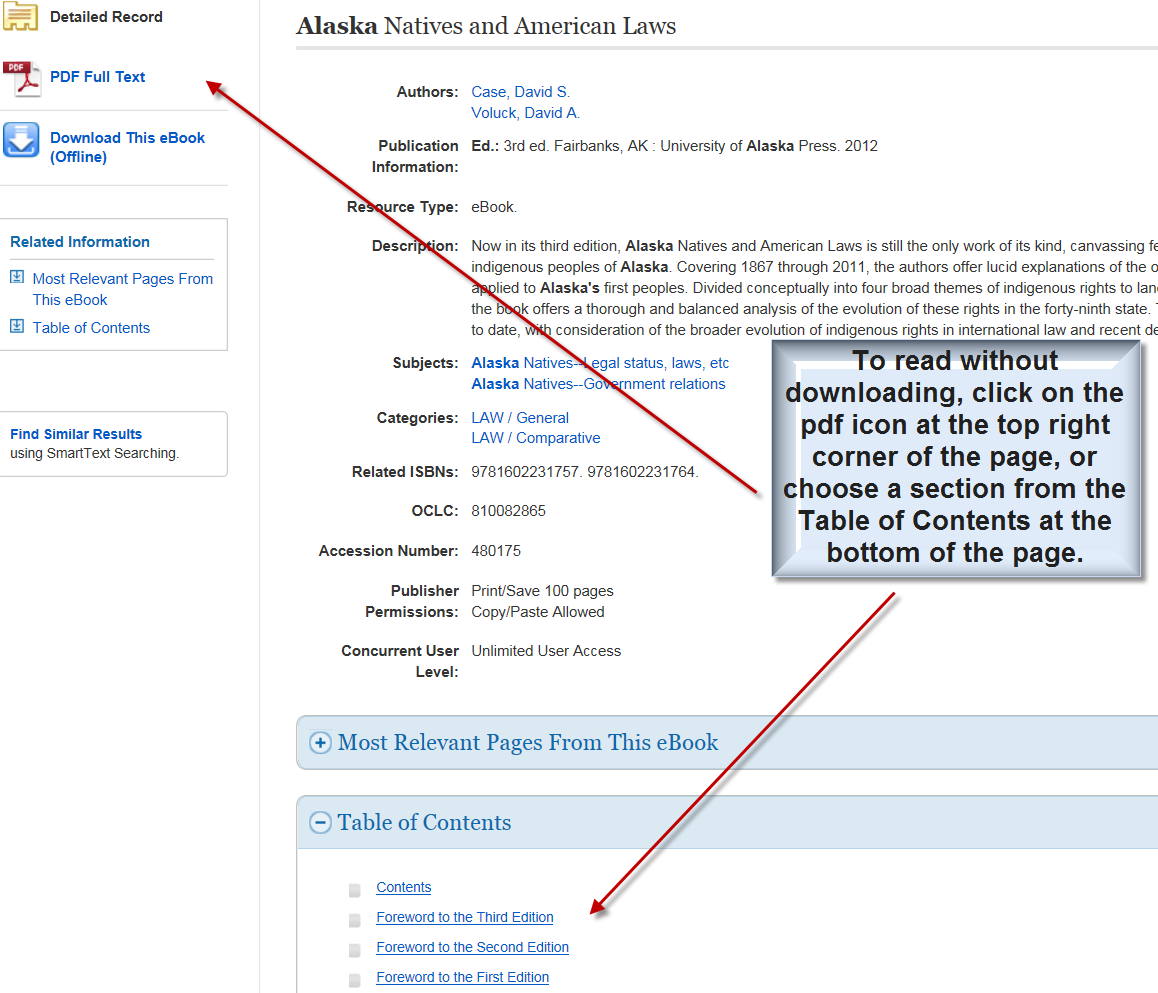Open the Detailed Record text link
Screen dimensions: 1158x993
coord(106,17)
